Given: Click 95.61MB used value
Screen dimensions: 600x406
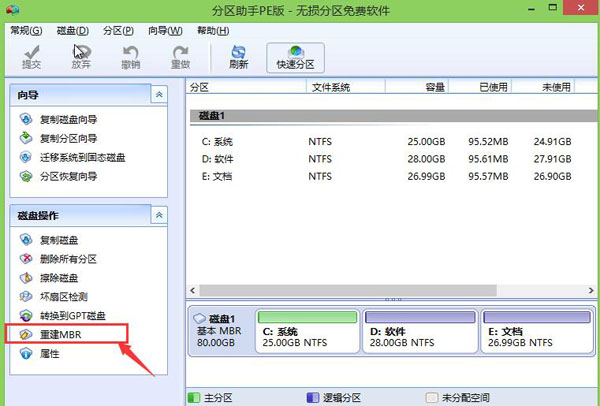Looking at the screenshot, I should pyautogui.click(x=488, y=159).
